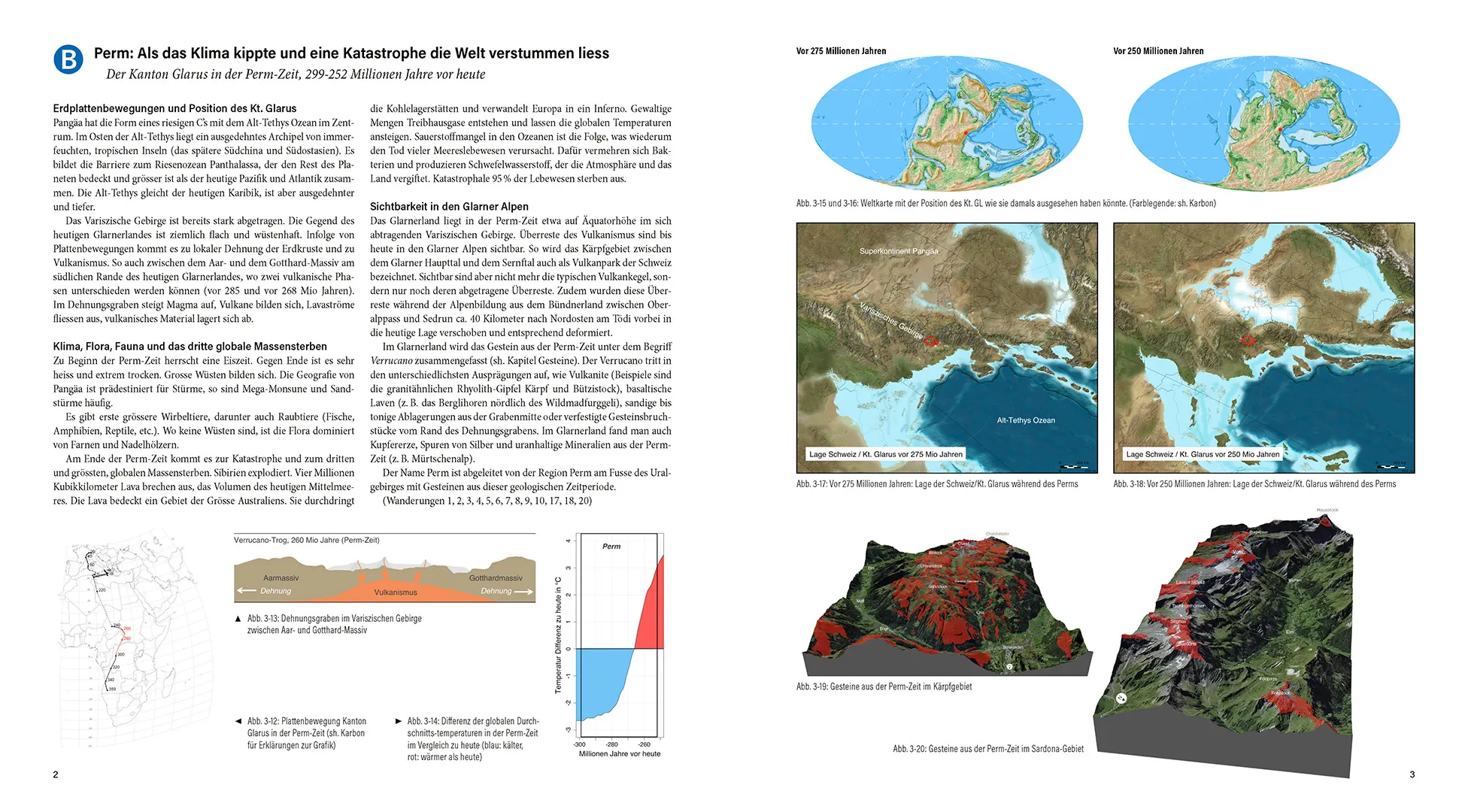Screen dimensions: 1468x812
Task: Click the 'Abb. 3-15 und 3-16' world map caption
Action: pyautogui.click(x=1005, y=203)
